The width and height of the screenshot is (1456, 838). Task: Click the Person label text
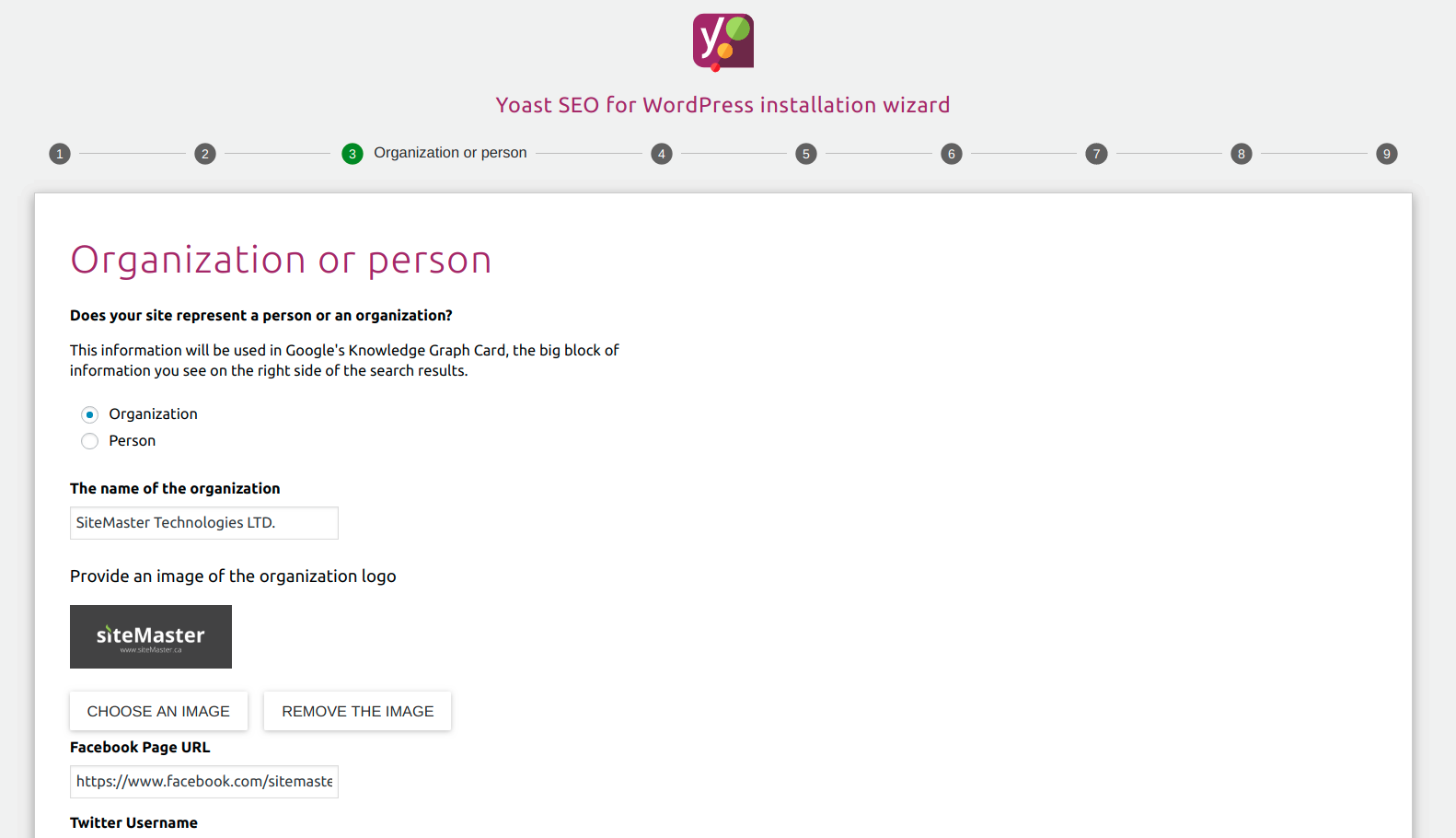coord(133,441)
